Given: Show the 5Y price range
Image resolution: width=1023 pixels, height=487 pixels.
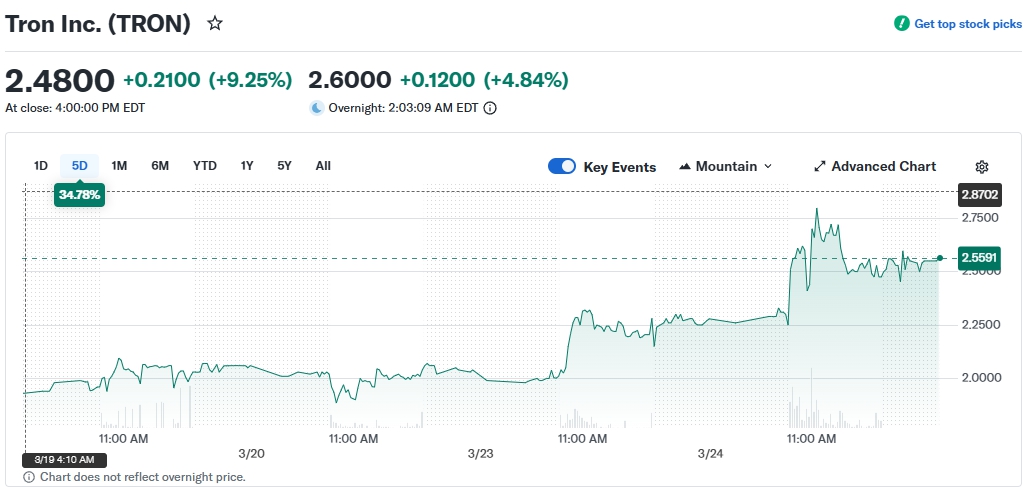Looking at the screenshot, I should (x=284, y=166).
